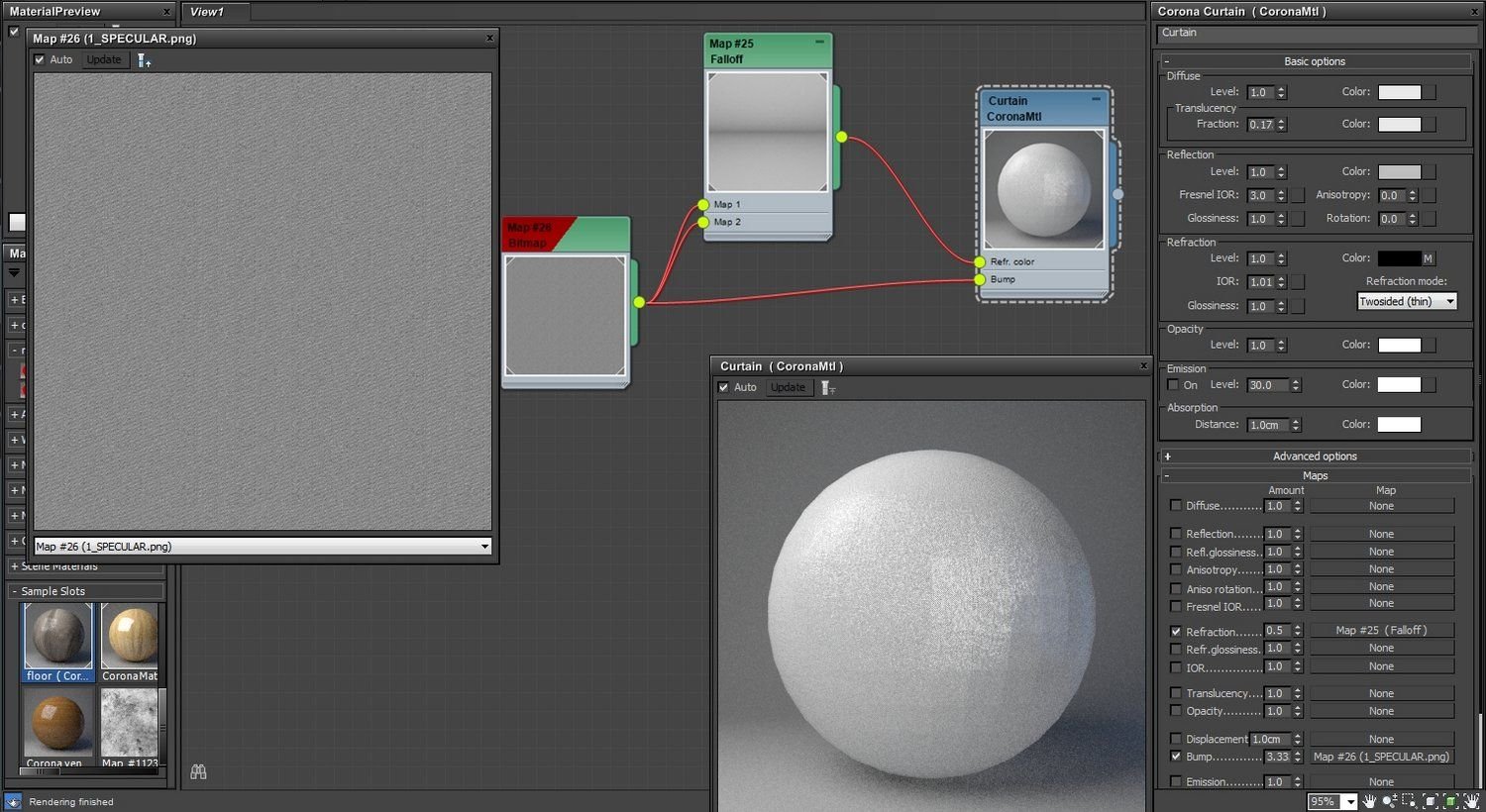Uncheck Auto in Map #26 preview window

(x=40, y=60)
